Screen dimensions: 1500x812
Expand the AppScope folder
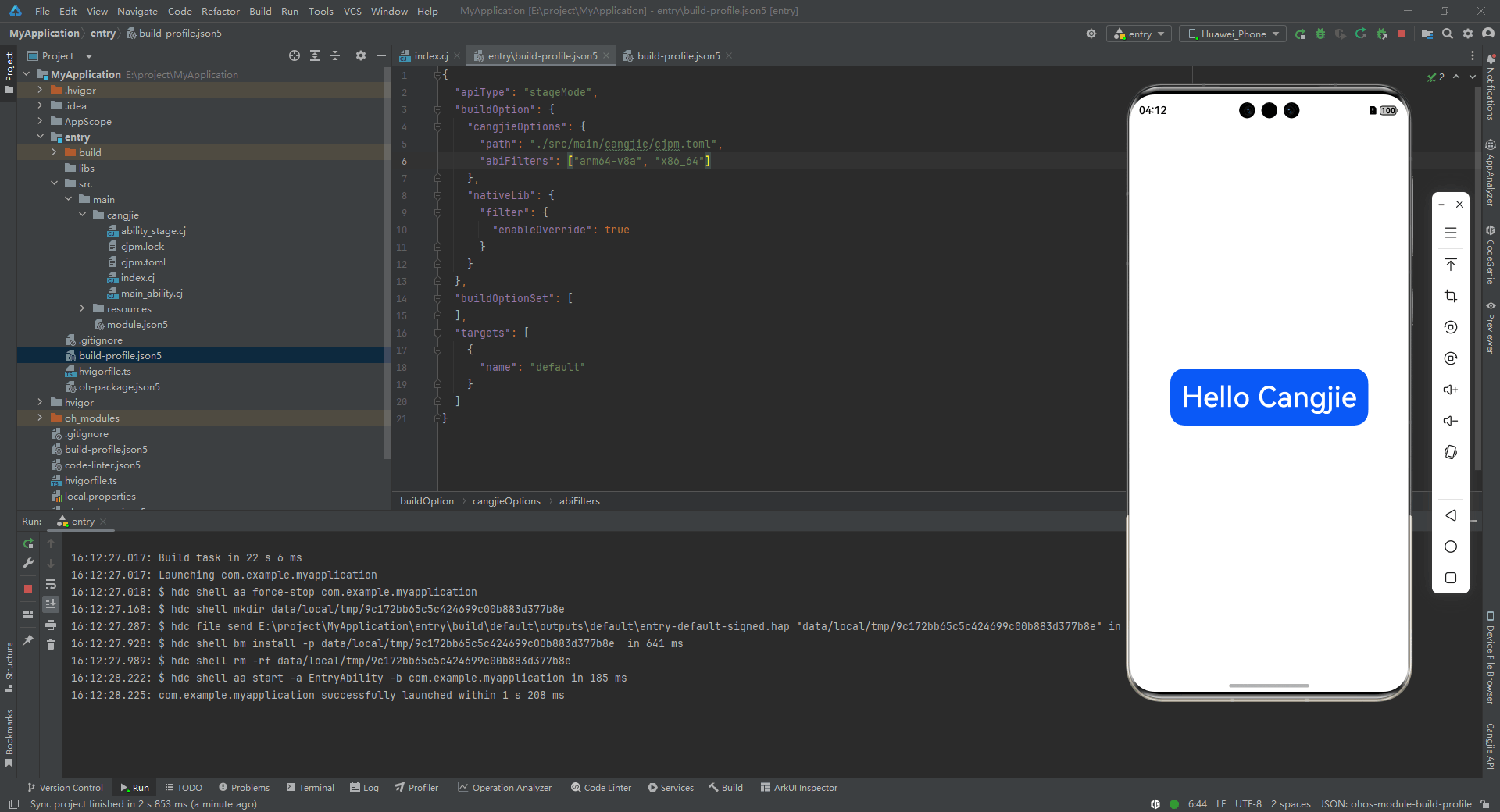(40, 121)
